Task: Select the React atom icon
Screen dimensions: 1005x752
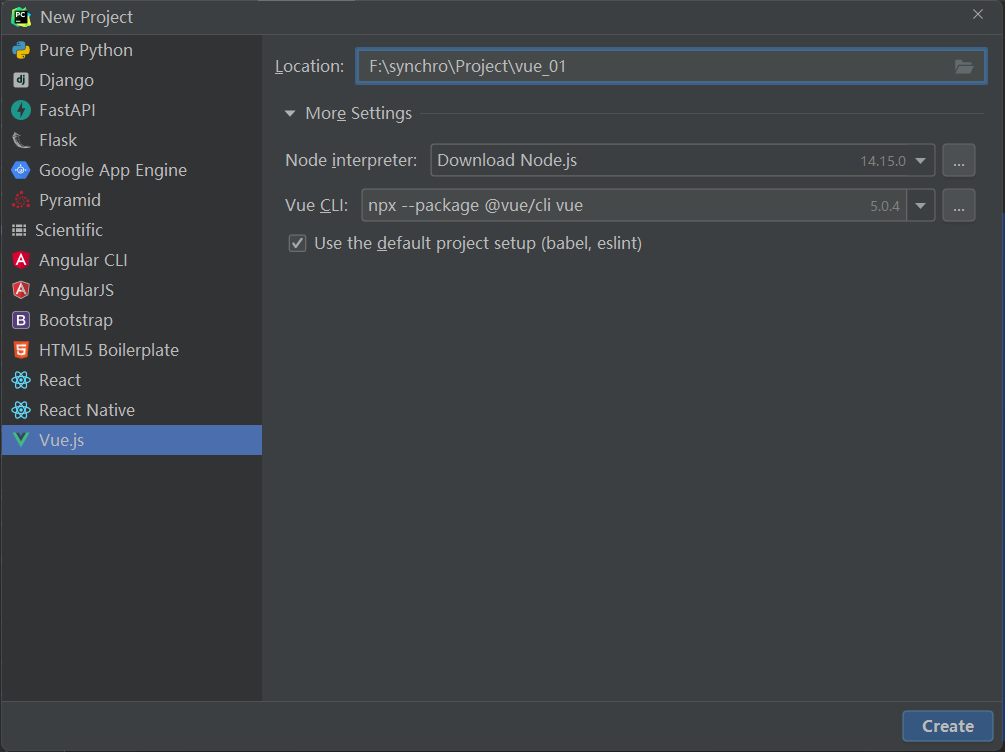Action: tap(21, 380)
